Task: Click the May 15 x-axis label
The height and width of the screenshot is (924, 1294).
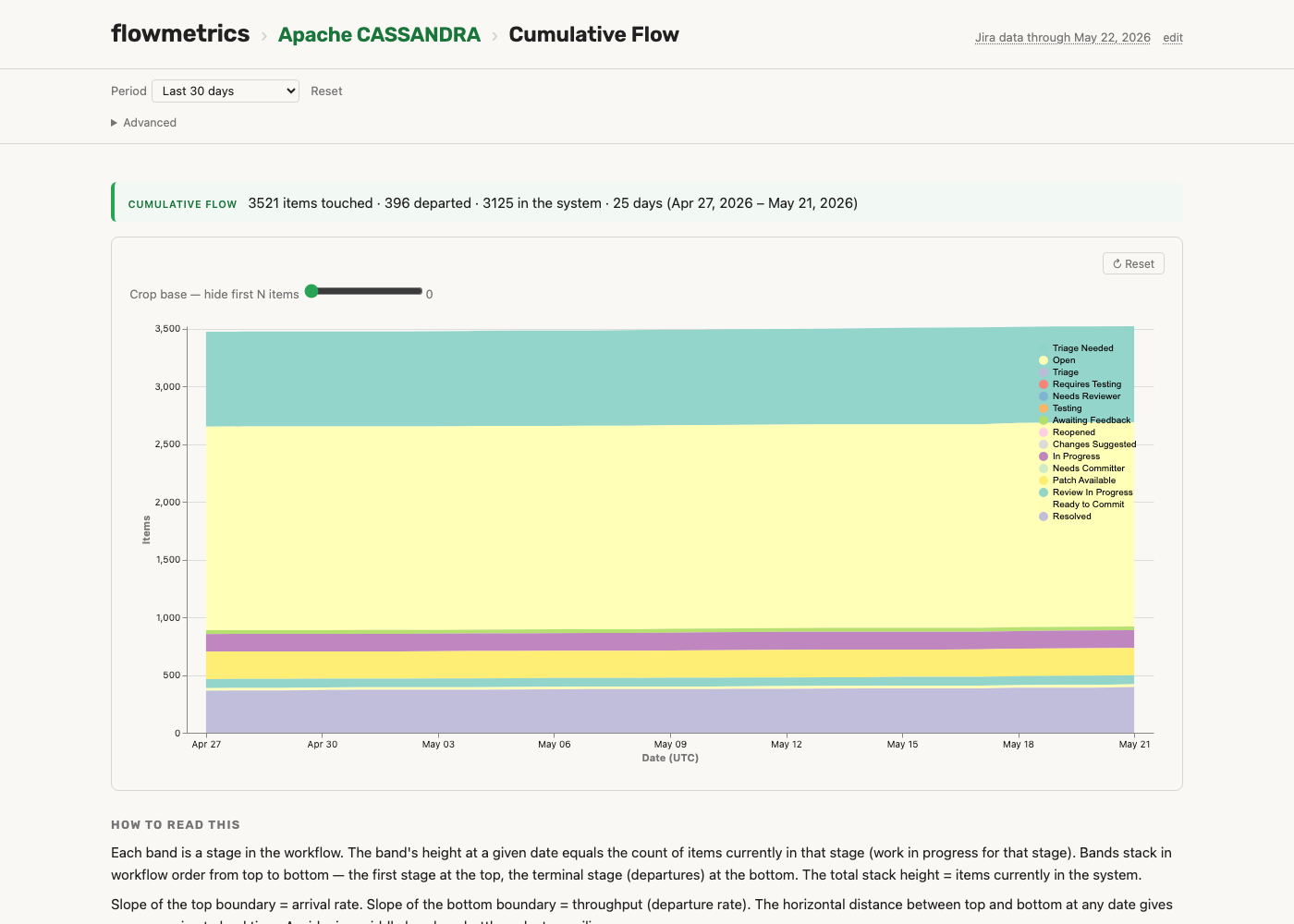Action: click(x=902, y=744)
